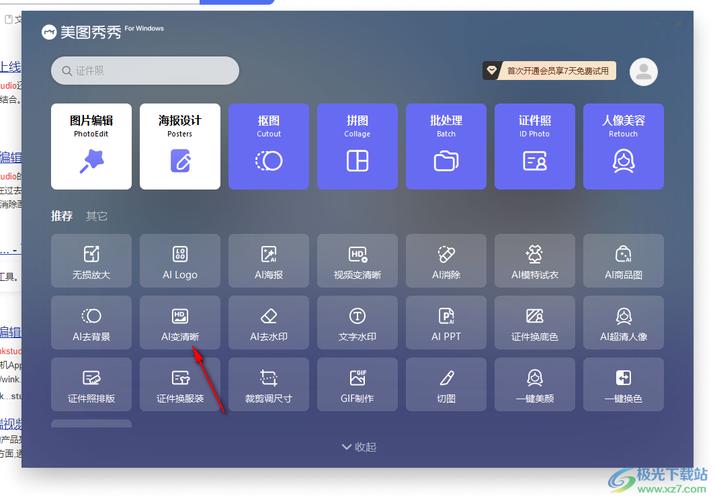Open the 图片编辑 PhotoEdit tile

pyautogui.click(x=91, y=146)
